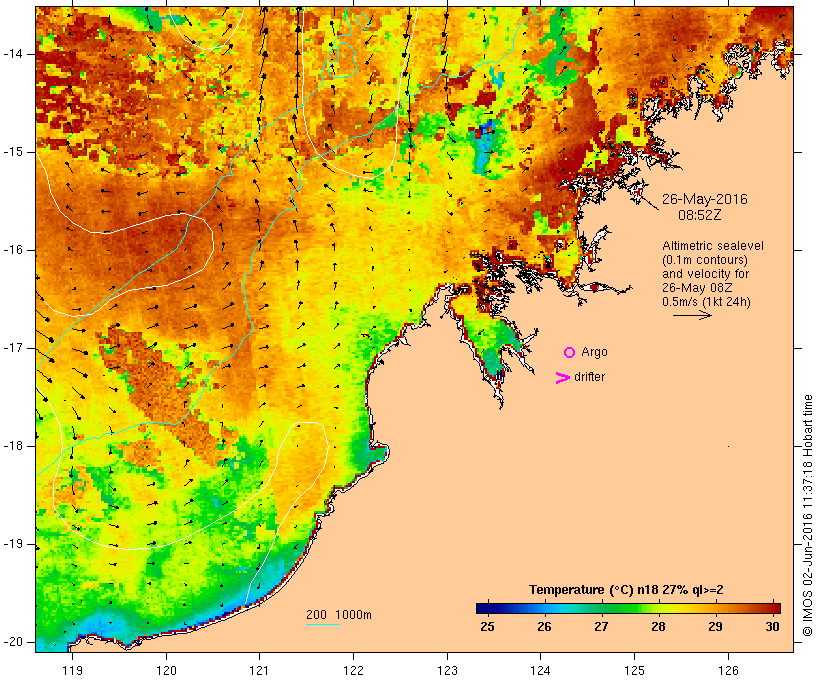Click the 'Altimetric sealevel' caption line
This screenshot has width=820, height=680.
tap(713, 246)
